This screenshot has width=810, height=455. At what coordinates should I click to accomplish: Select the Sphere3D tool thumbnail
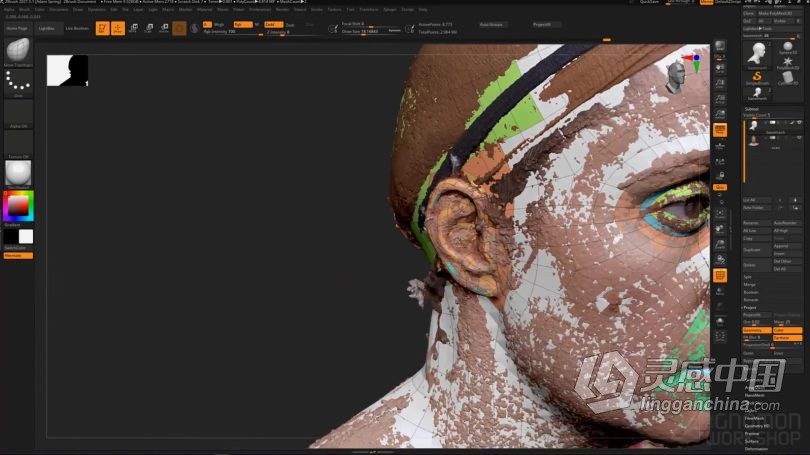point(788,49)
